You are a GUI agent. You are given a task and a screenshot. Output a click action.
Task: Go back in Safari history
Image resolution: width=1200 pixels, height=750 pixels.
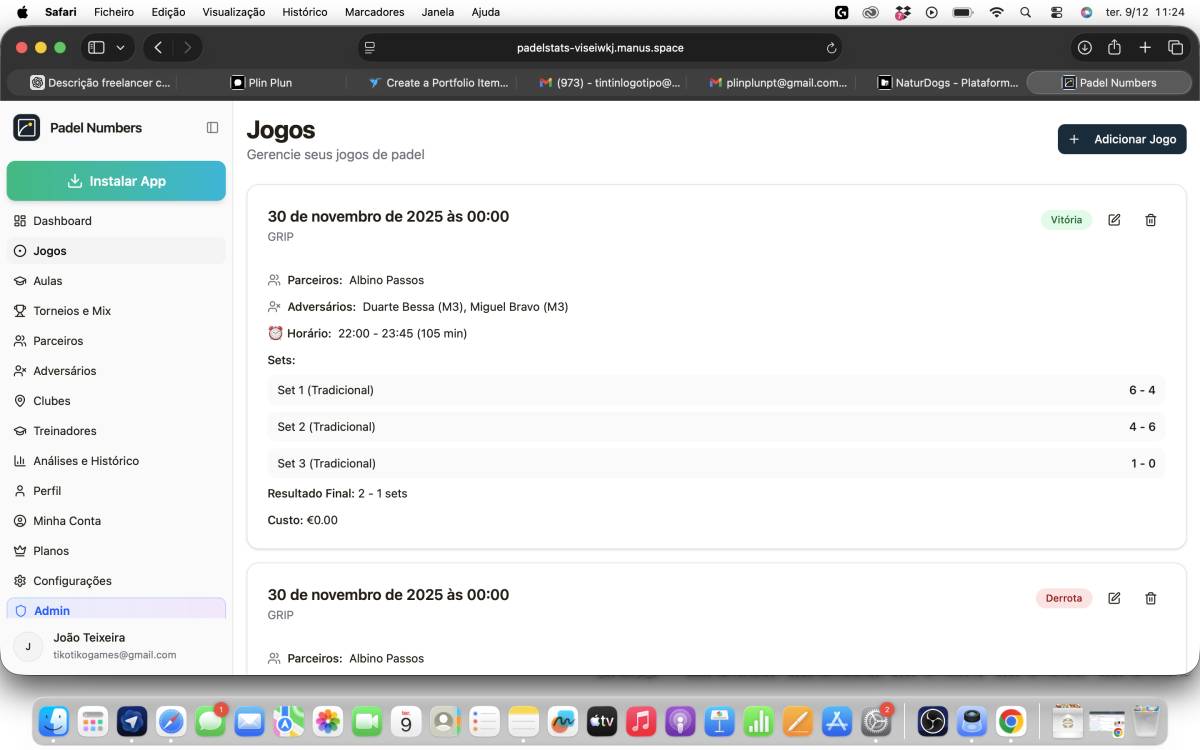pyautogui.click(x=158, y=47)
